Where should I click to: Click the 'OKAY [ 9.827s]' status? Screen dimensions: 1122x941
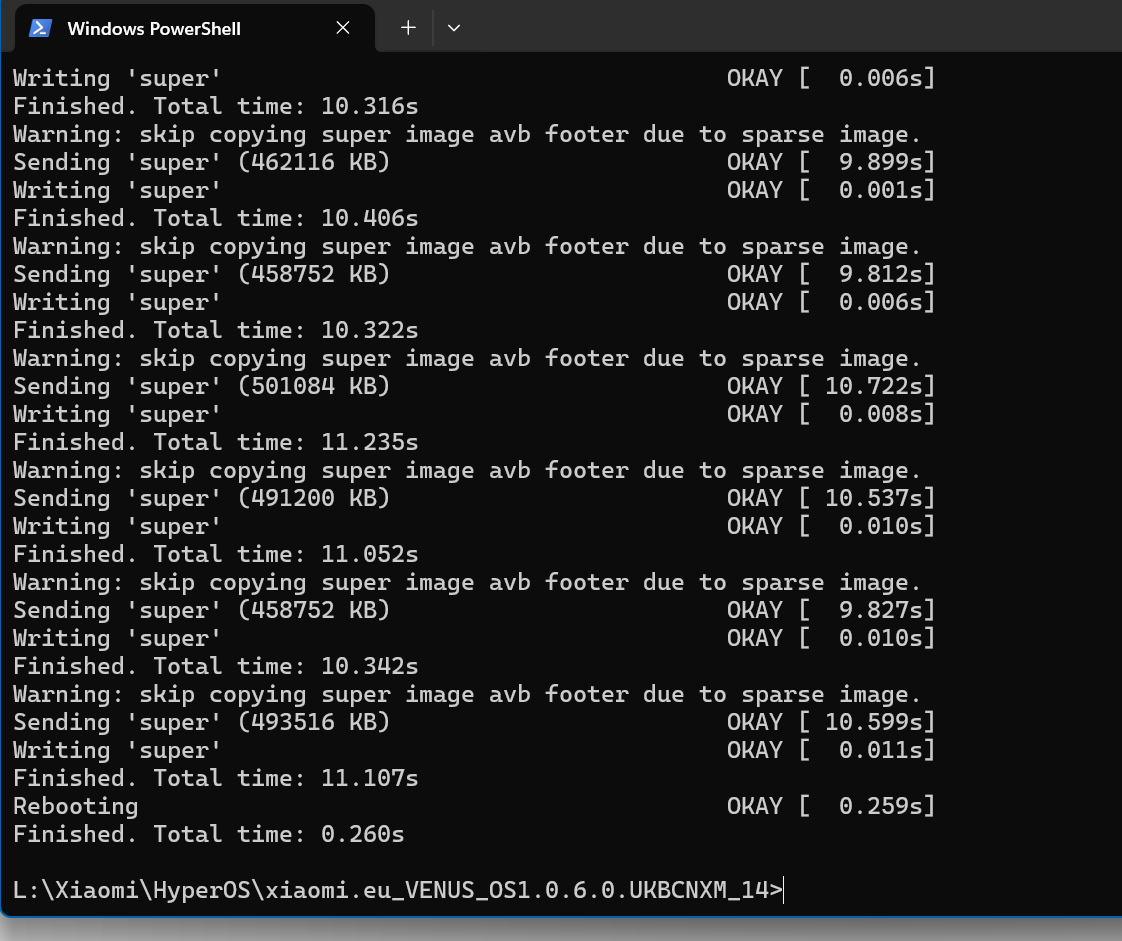(831, 610)
